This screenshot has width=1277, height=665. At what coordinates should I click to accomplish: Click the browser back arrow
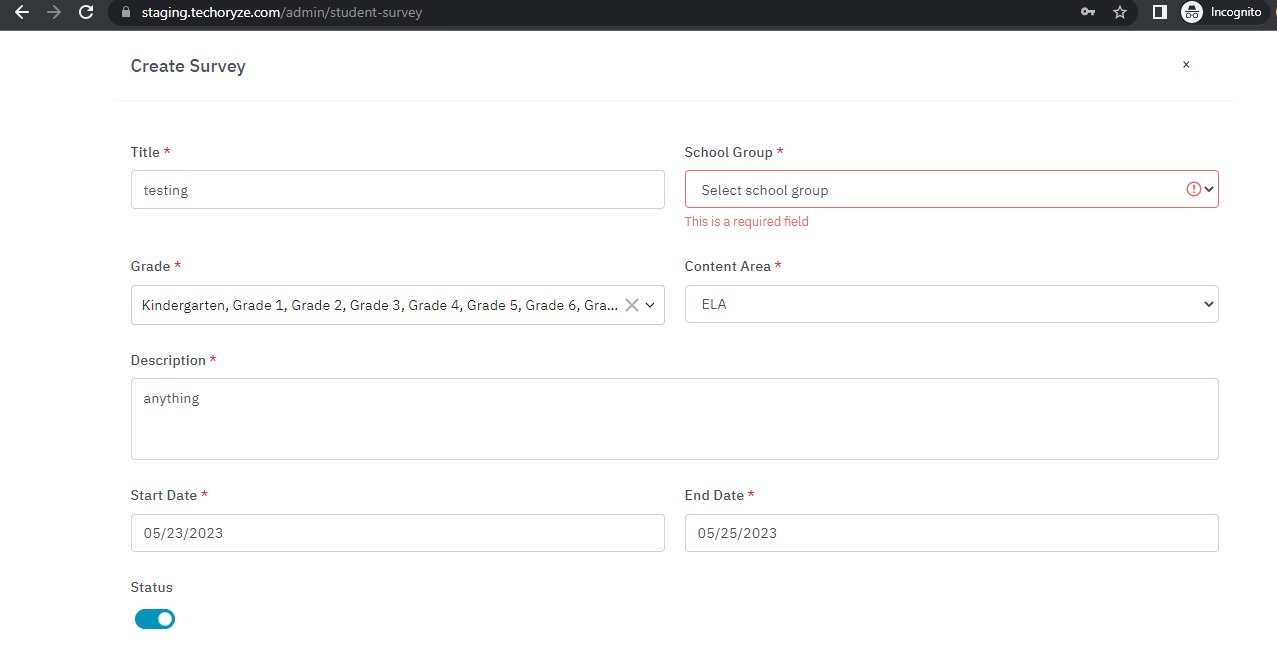21,13
